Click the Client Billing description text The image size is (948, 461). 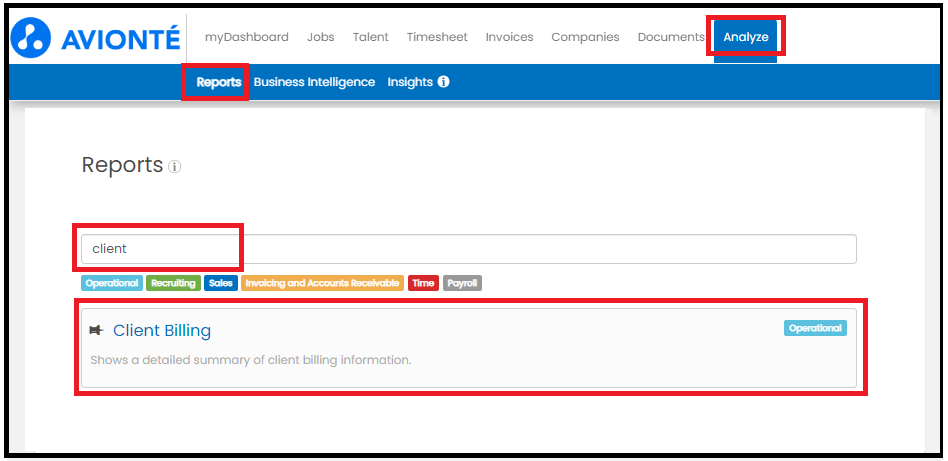point(250,360)
